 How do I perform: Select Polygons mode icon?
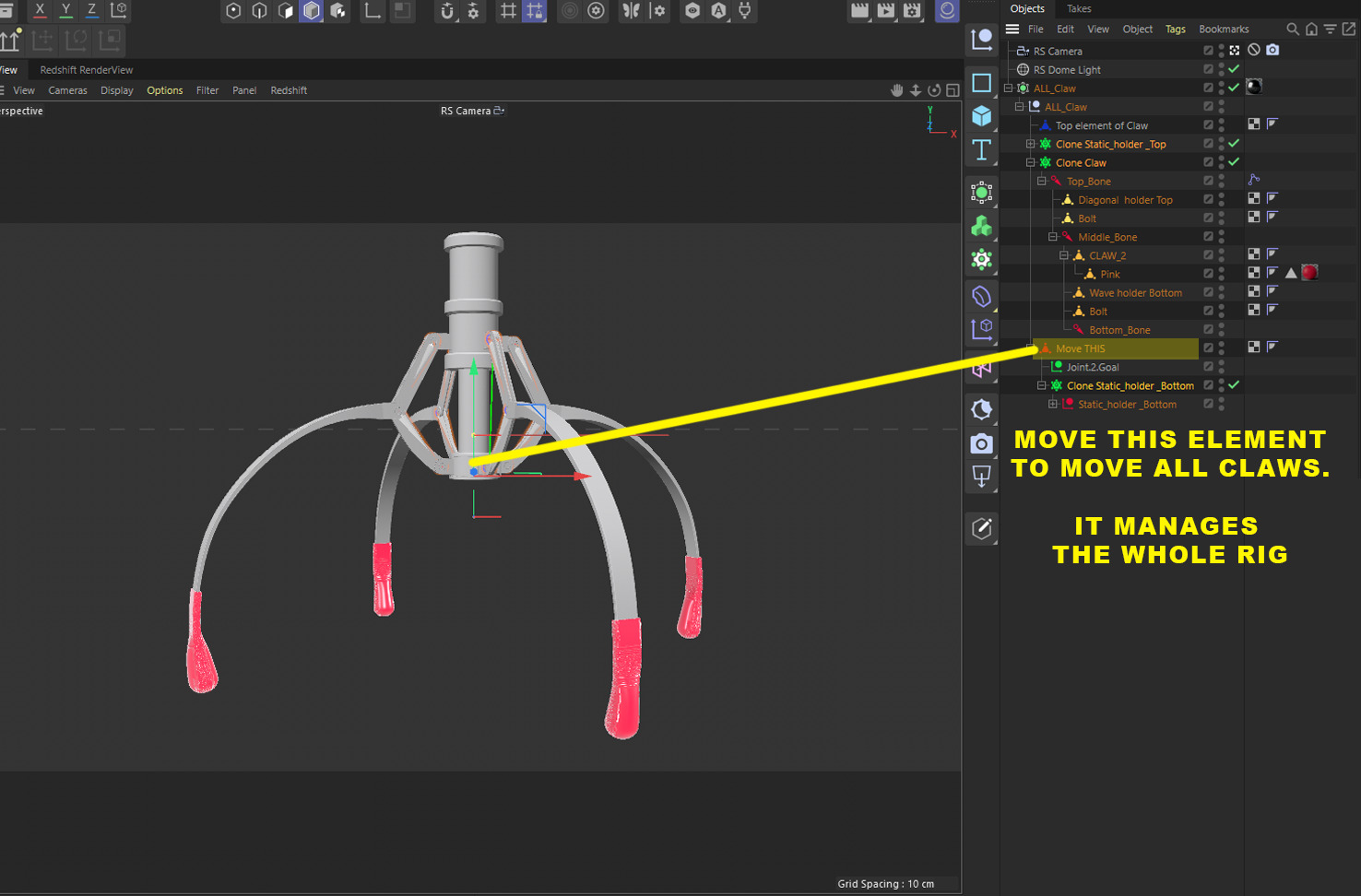click(285, 11)
